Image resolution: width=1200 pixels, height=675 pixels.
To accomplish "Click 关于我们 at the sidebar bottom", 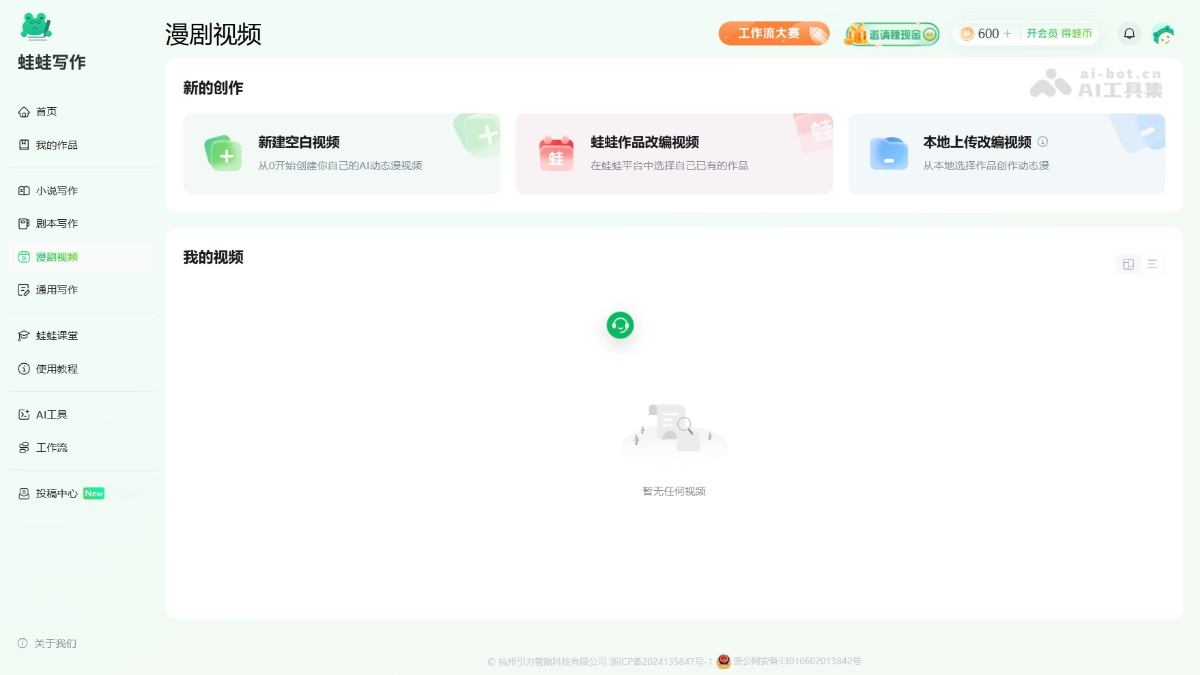I will click(x=47, y=644).
